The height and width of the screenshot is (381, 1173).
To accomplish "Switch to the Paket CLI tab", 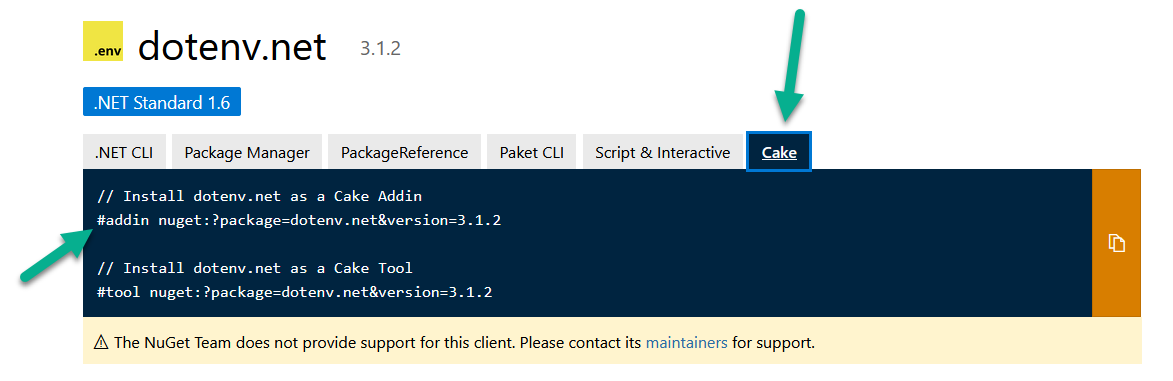I will click(x=532, y=152).
